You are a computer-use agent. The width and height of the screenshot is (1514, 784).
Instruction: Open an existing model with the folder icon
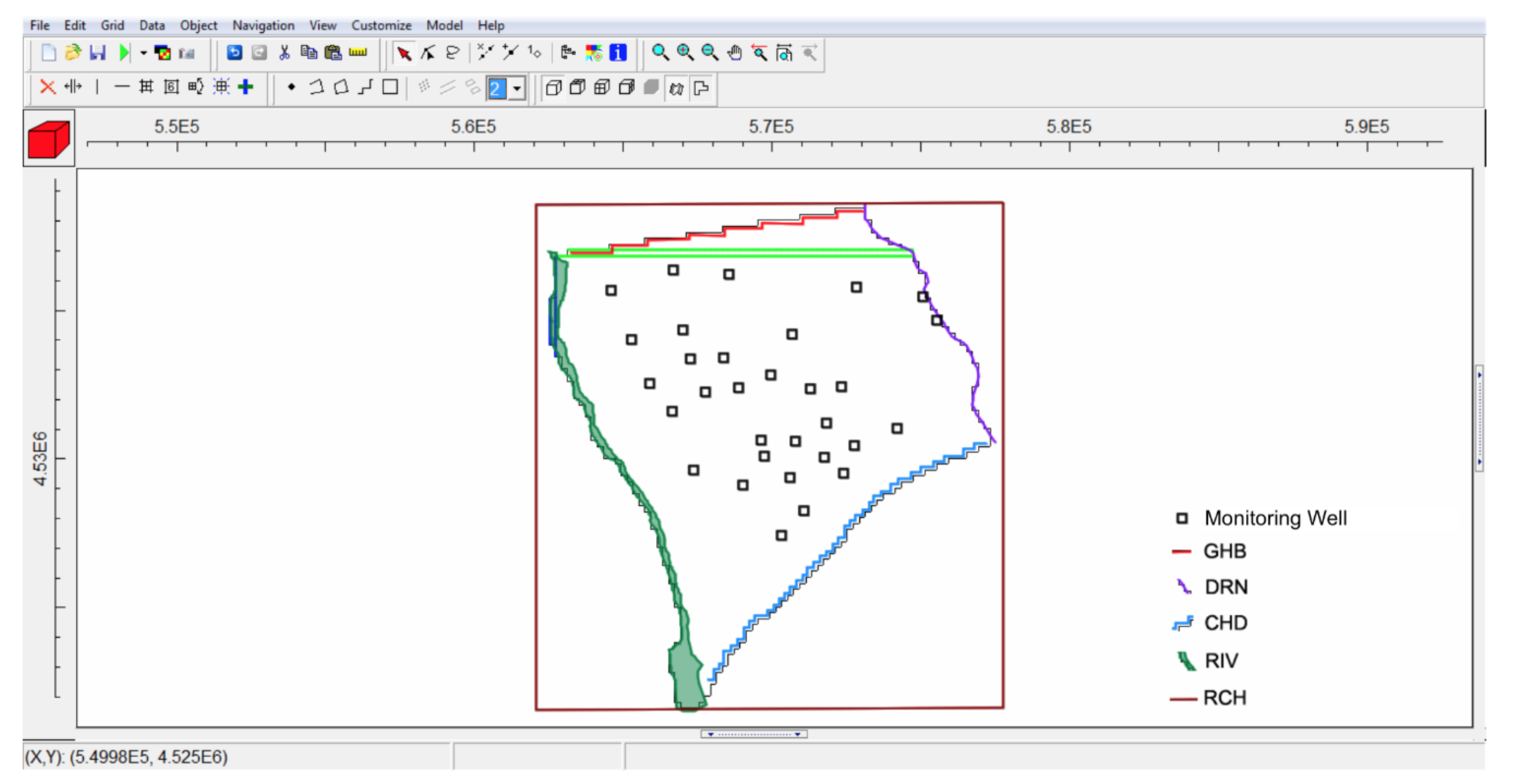pyautogui.click(x=73, y=53)
